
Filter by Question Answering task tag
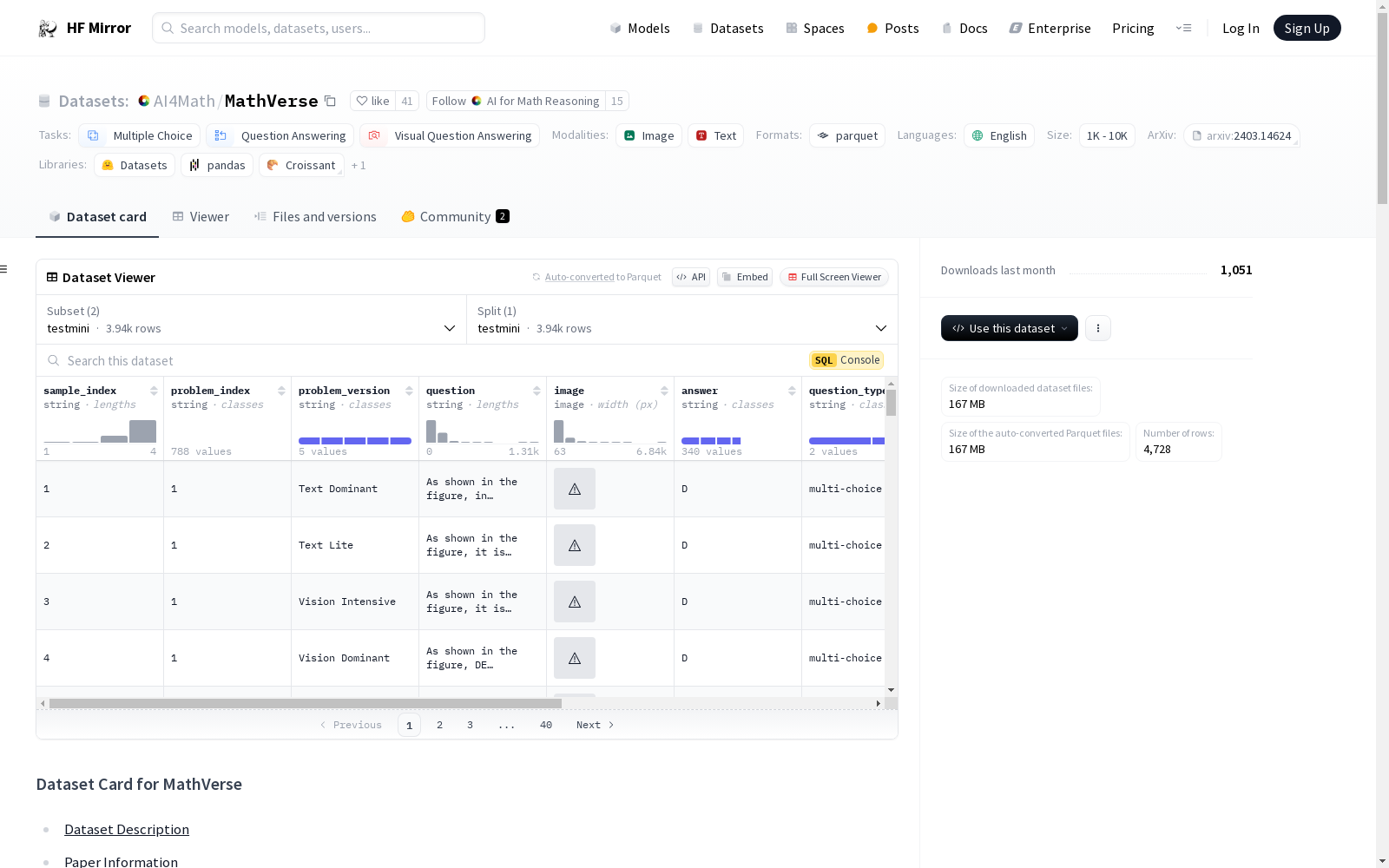280,135
